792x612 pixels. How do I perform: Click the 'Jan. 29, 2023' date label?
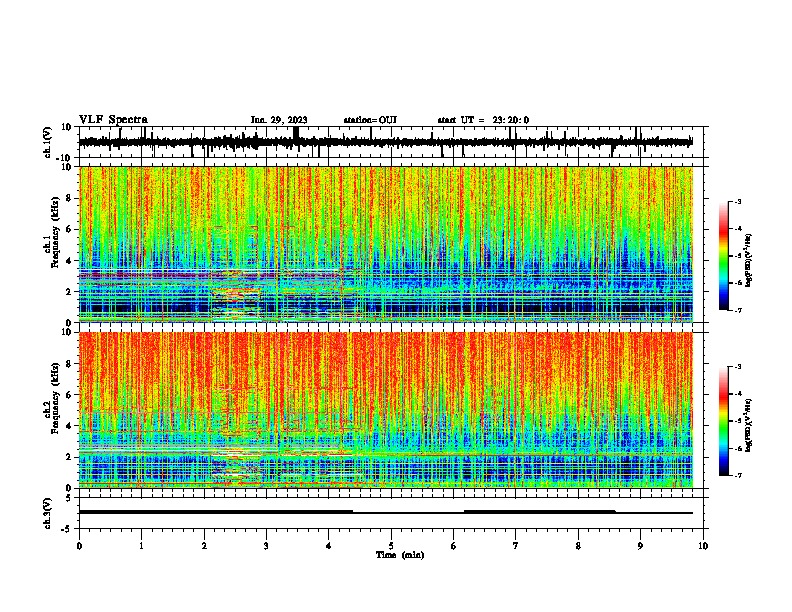point(279,120)
